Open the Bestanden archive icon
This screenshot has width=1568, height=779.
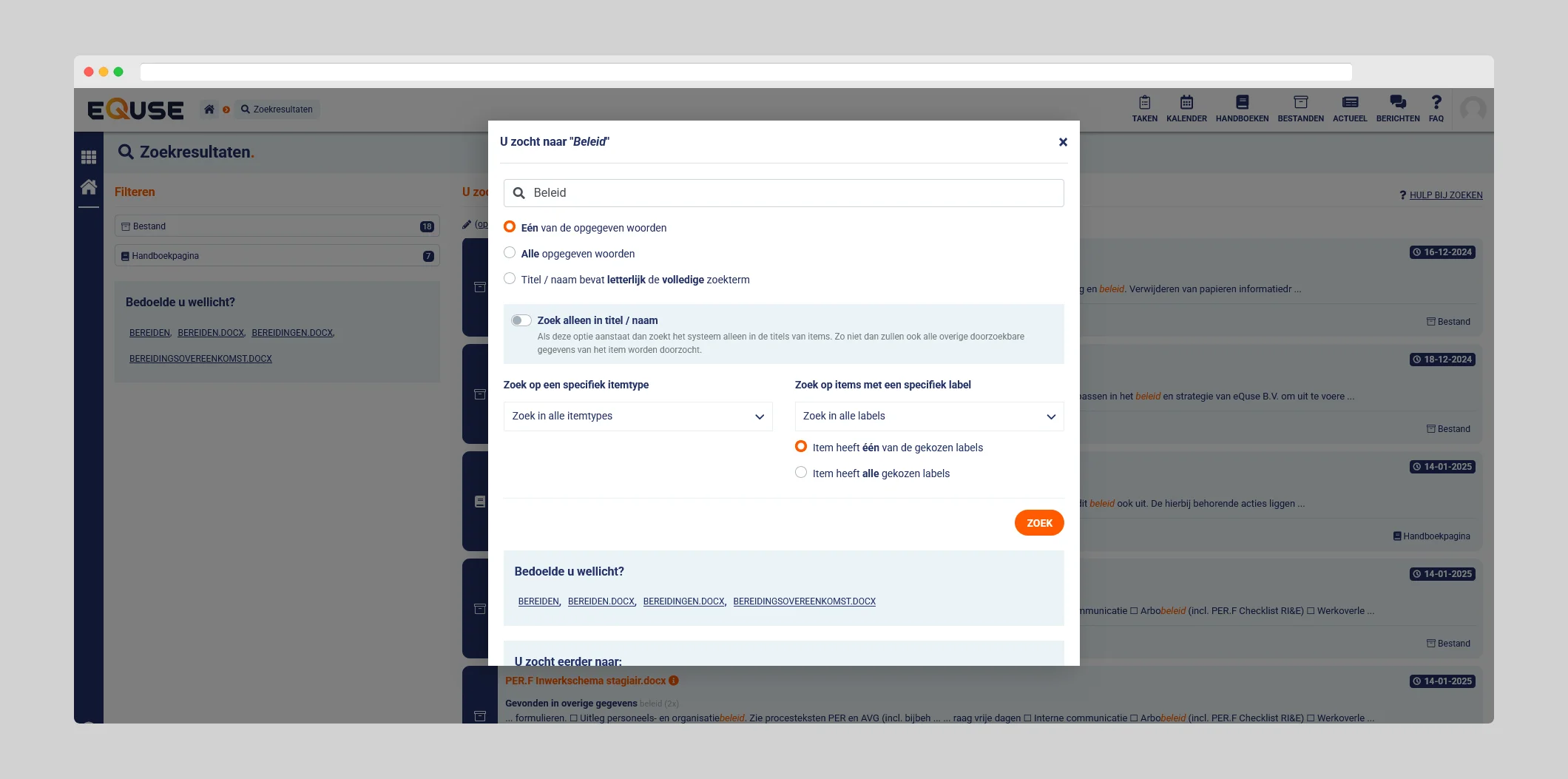[1300, 108]
